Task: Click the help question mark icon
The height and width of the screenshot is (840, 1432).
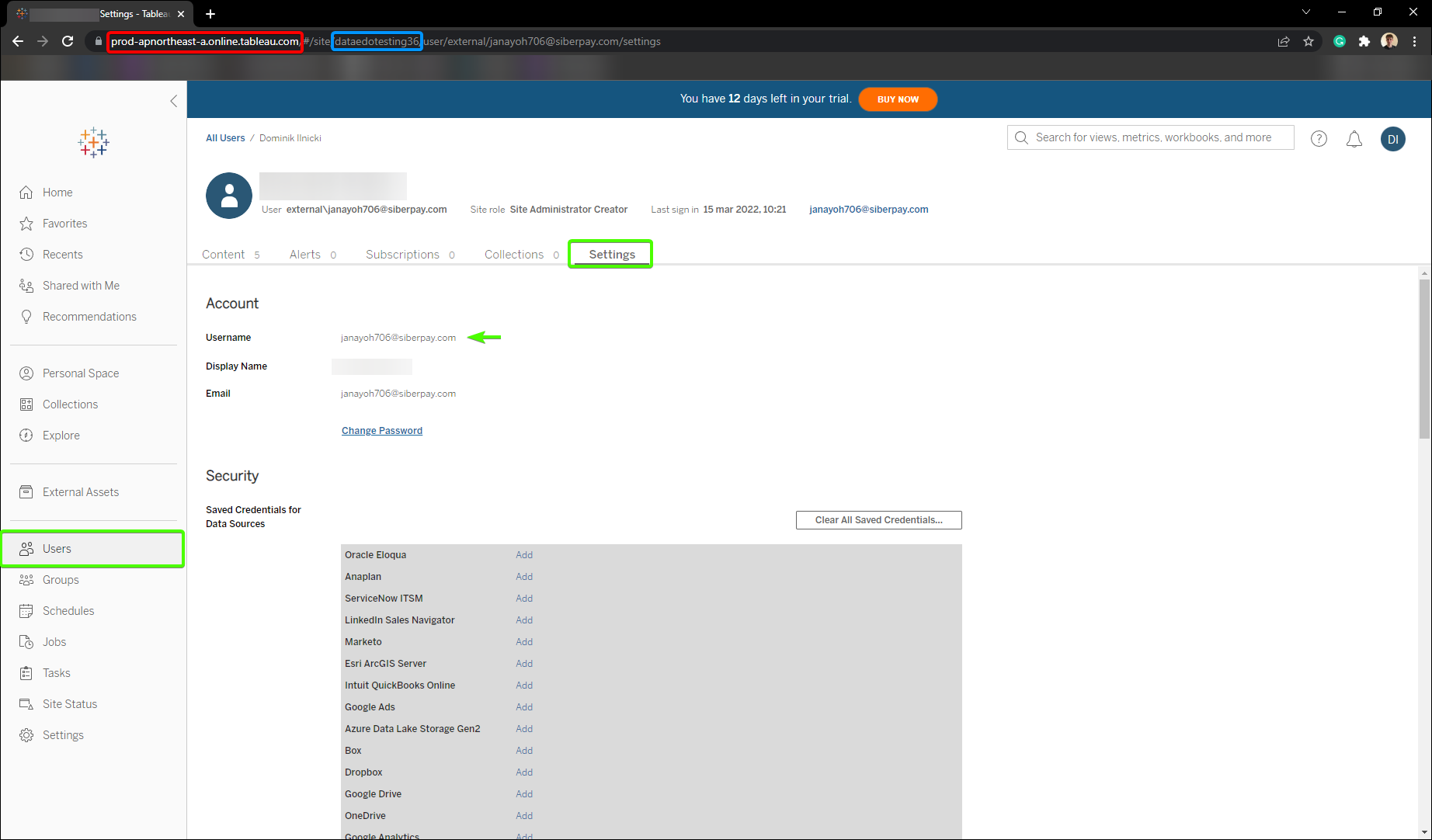Action: click(x=1319, y=139)
